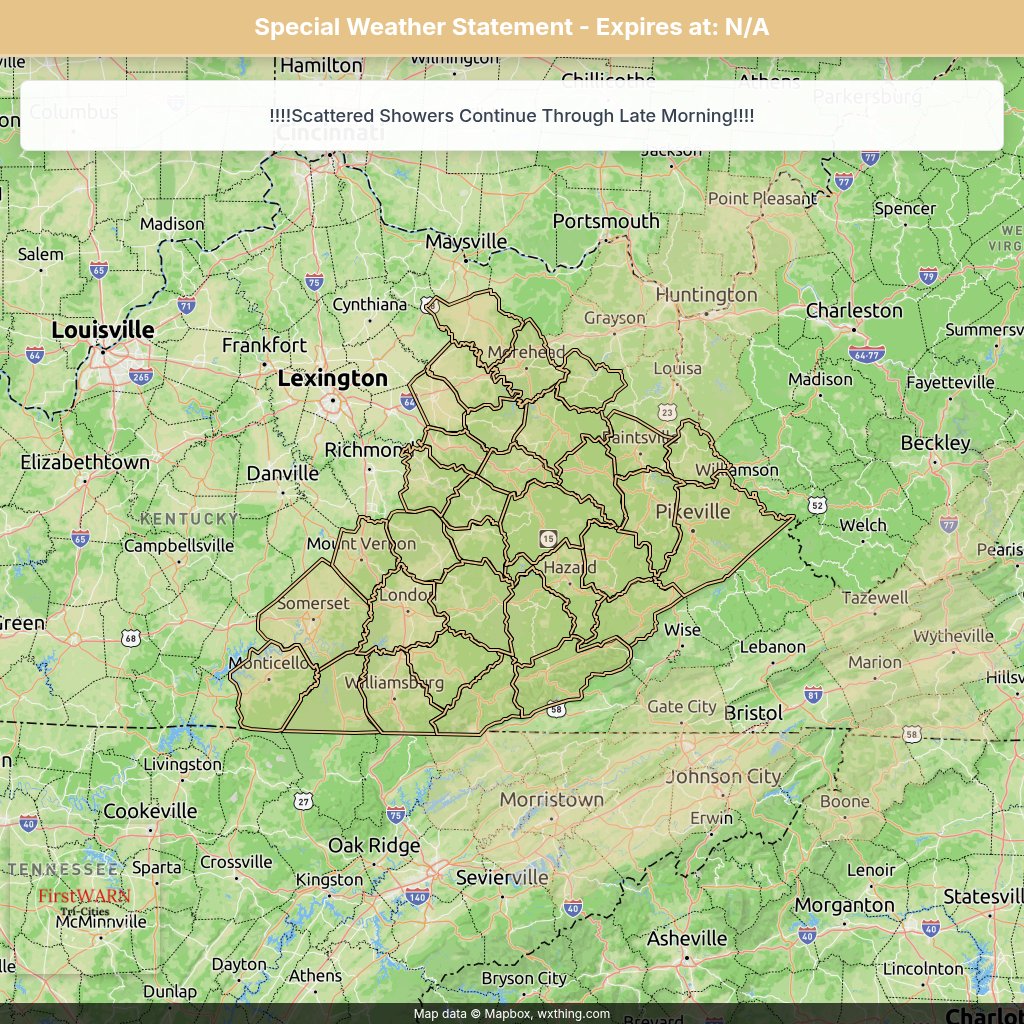1024x1024 pixels.
Task: Click the Map data Mapbox attribution
Action: (512, 1014)
